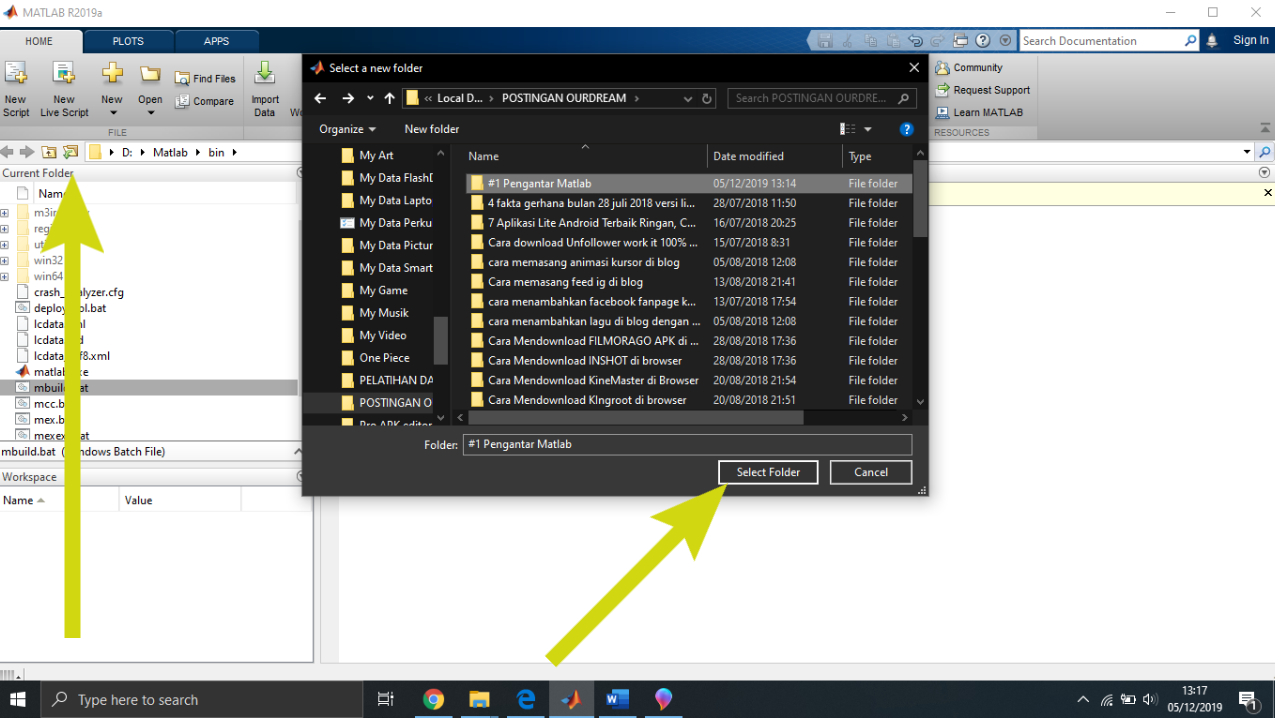Open the change view dropdown arrow

(x=868, y=129)
